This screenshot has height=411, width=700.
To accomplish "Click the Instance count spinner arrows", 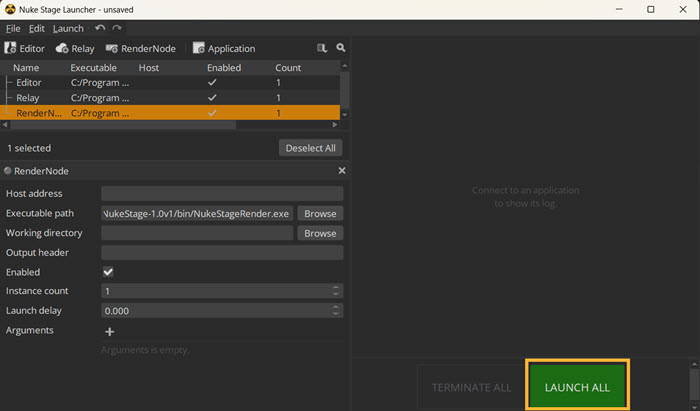I will tap(336, 291).
